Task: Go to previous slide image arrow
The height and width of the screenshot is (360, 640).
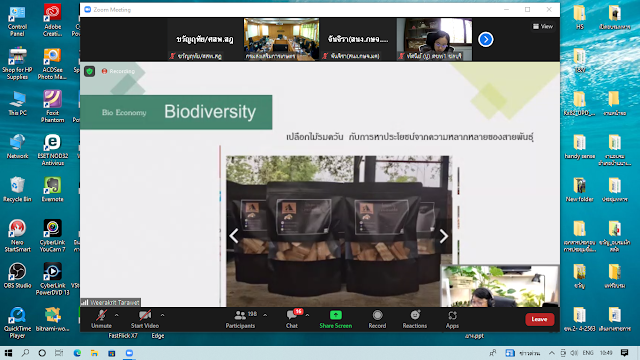Action: tap(234, 236)
